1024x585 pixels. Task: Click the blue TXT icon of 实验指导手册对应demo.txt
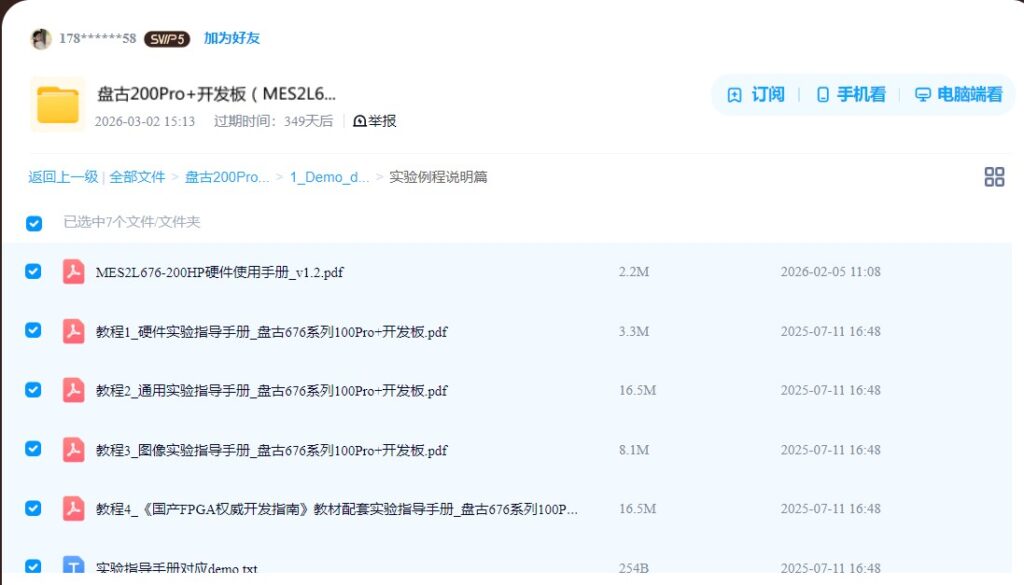(x=73, y=566)
